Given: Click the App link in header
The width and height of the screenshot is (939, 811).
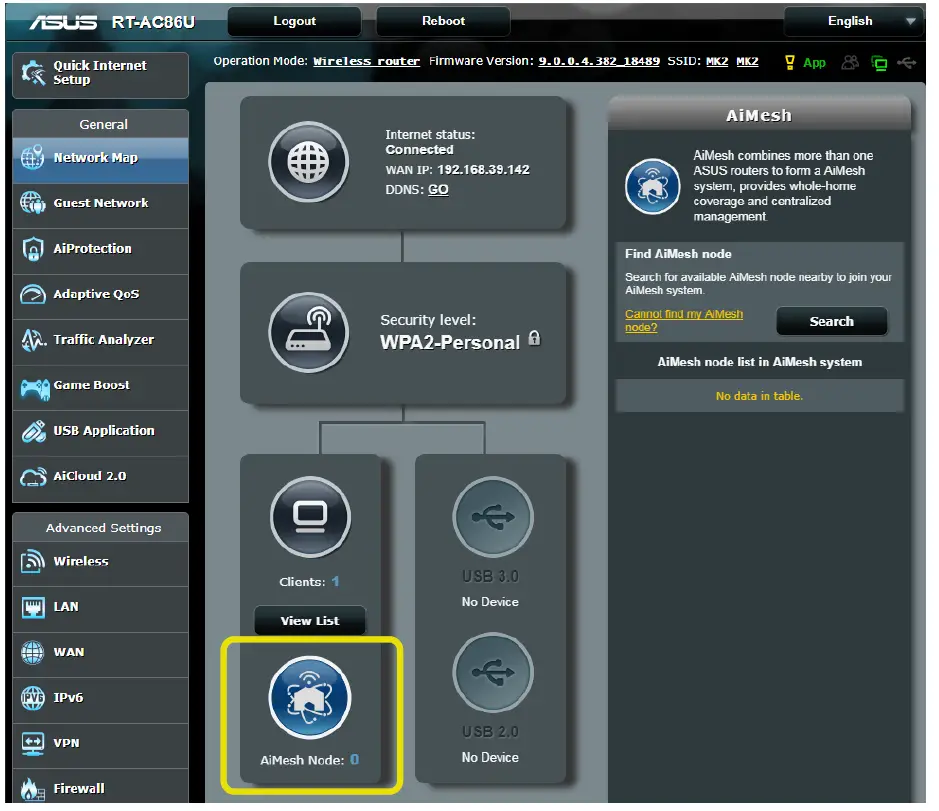Looking at the screenshot, I should (814, 63).
